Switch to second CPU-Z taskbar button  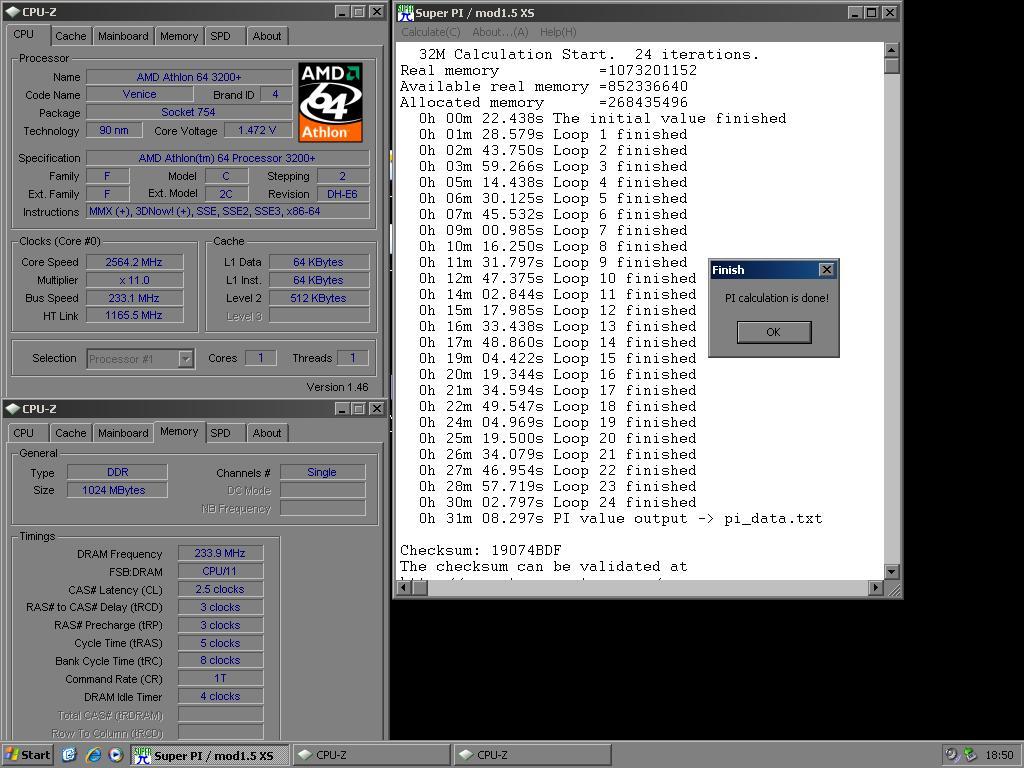(x=532, y=755)
